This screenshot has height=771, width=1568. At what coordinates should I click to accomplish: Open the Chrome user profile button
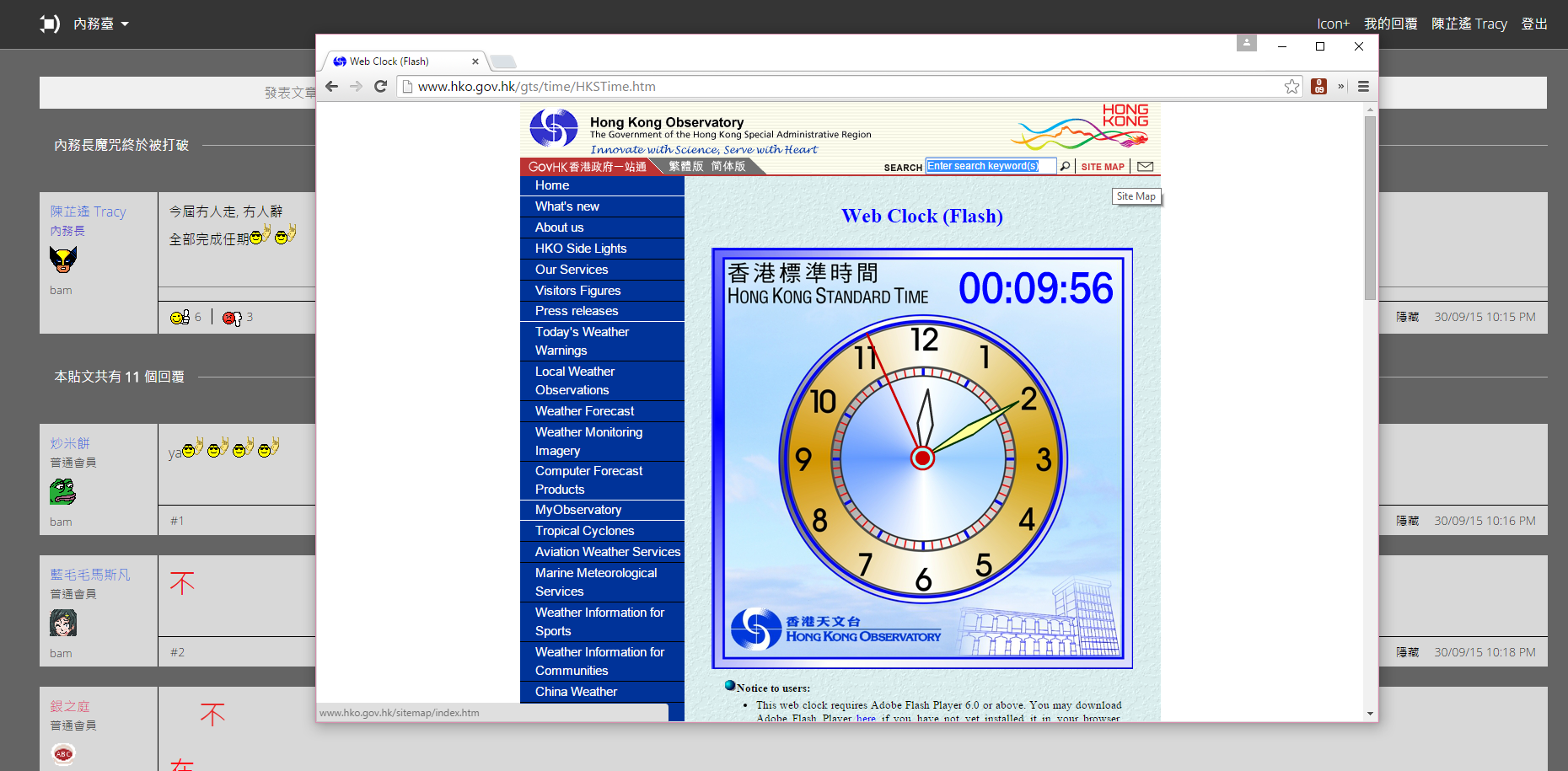[x=1247, y=43]
